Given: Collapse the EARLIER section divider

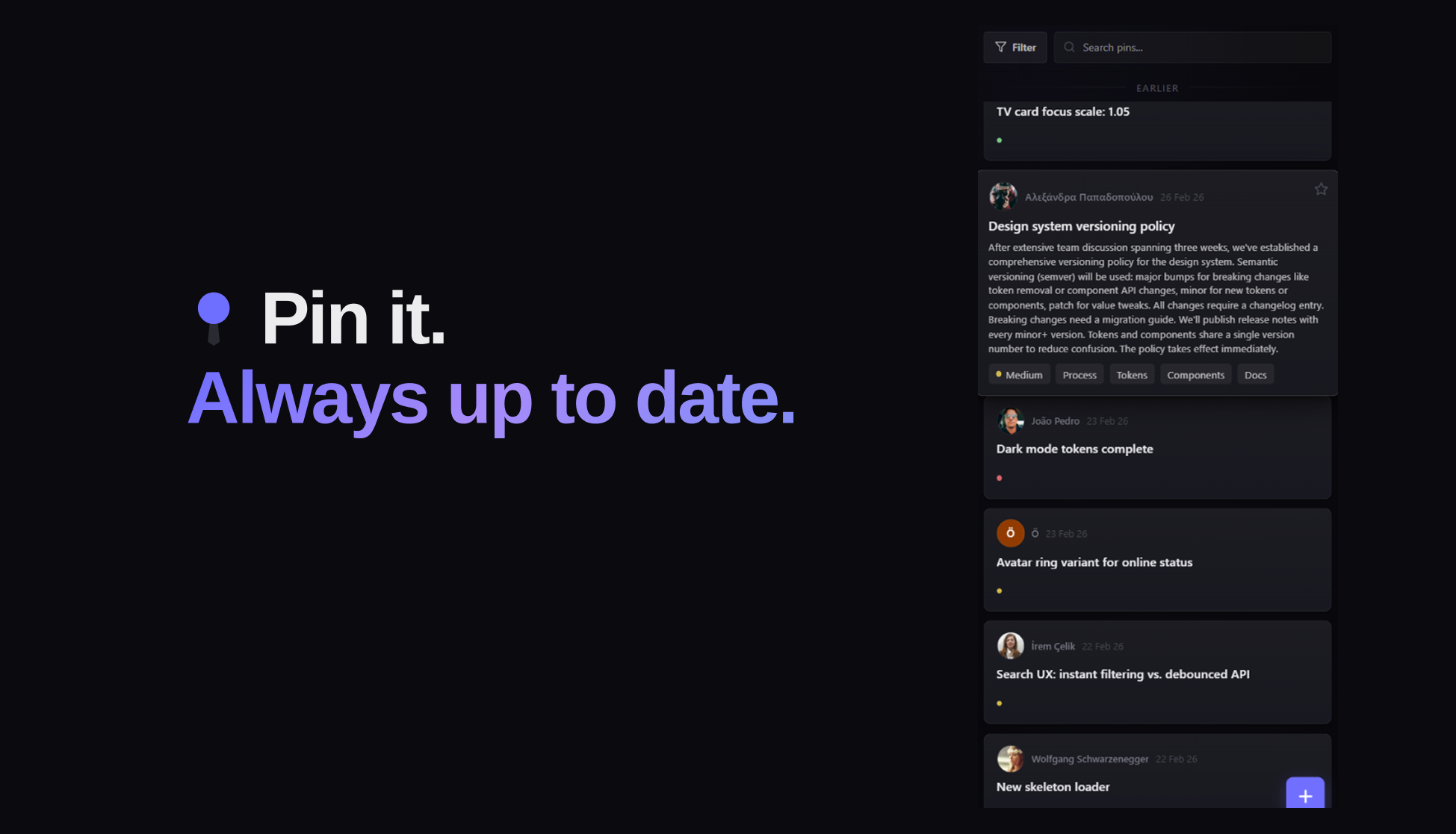Looking at the screenshot, I should (x=1157, y=87).
